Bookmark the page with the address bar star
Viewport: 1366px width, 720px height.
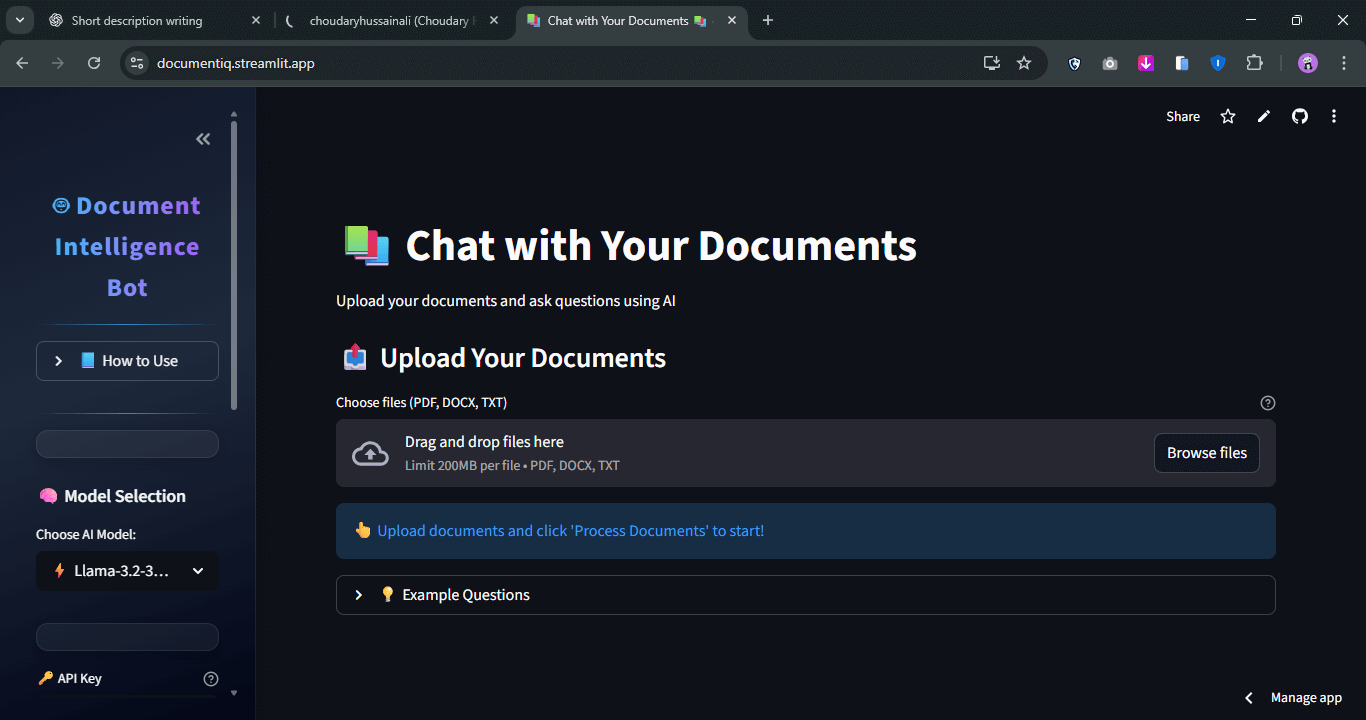1024,62
